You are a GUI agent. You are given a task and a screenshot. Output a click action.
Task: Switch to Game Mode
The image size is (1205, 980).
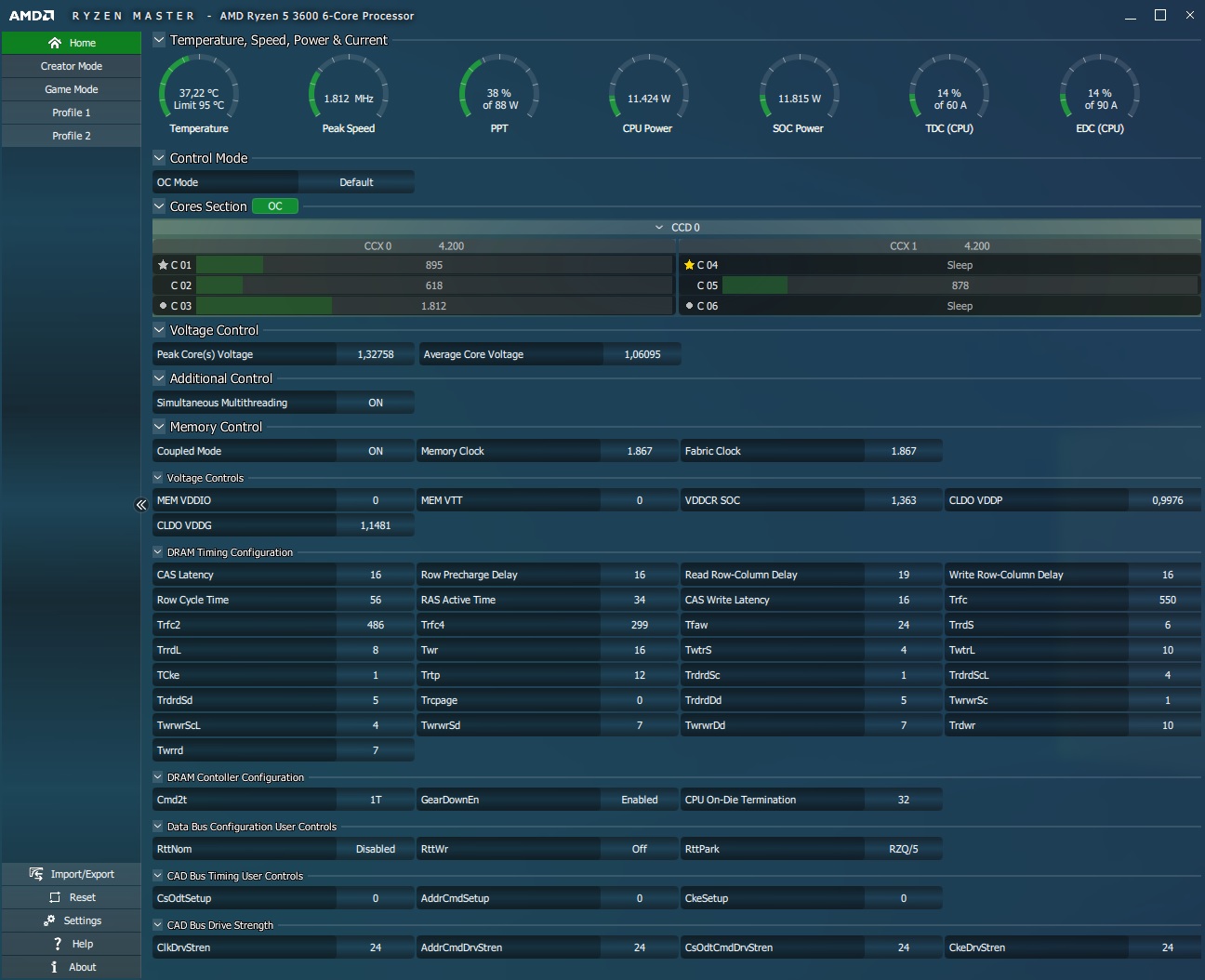coord(72,89)
